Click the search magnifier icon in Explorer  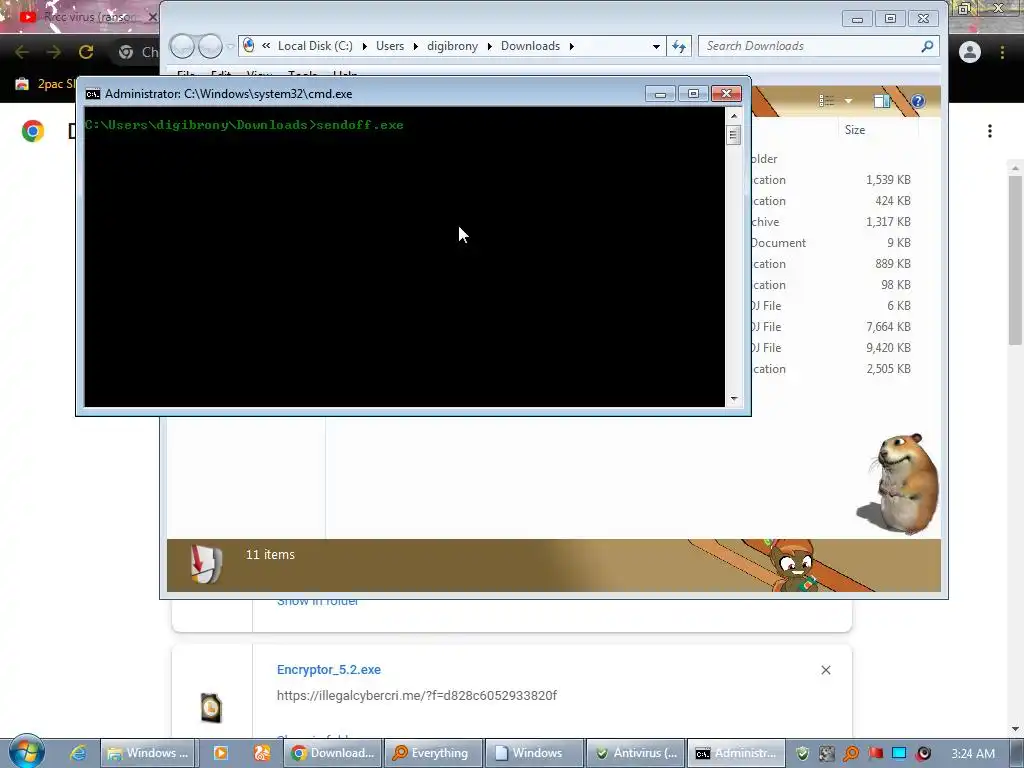click(927, 46)
